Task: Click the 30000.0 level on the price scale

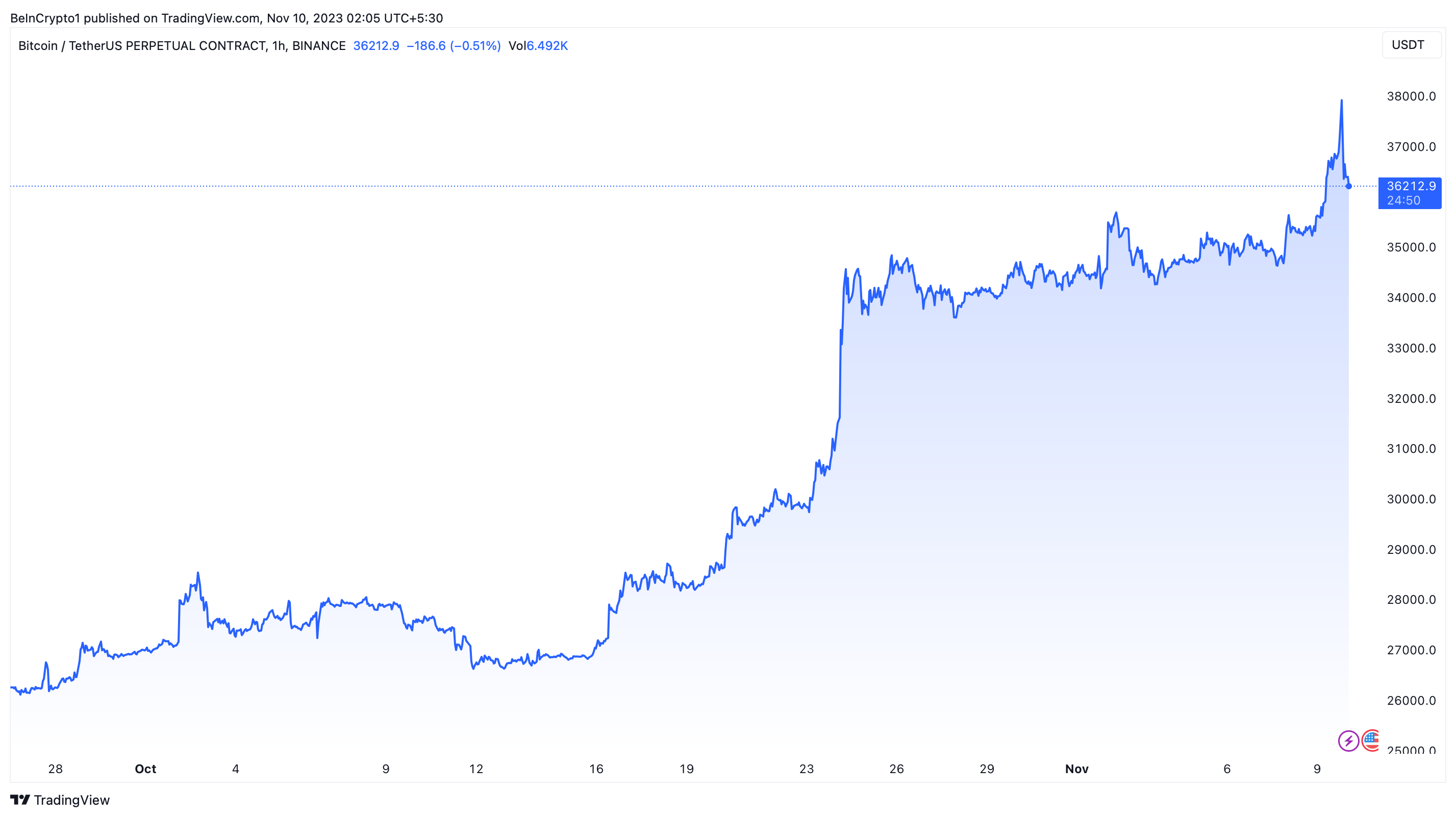Action: coord(1411,499)
